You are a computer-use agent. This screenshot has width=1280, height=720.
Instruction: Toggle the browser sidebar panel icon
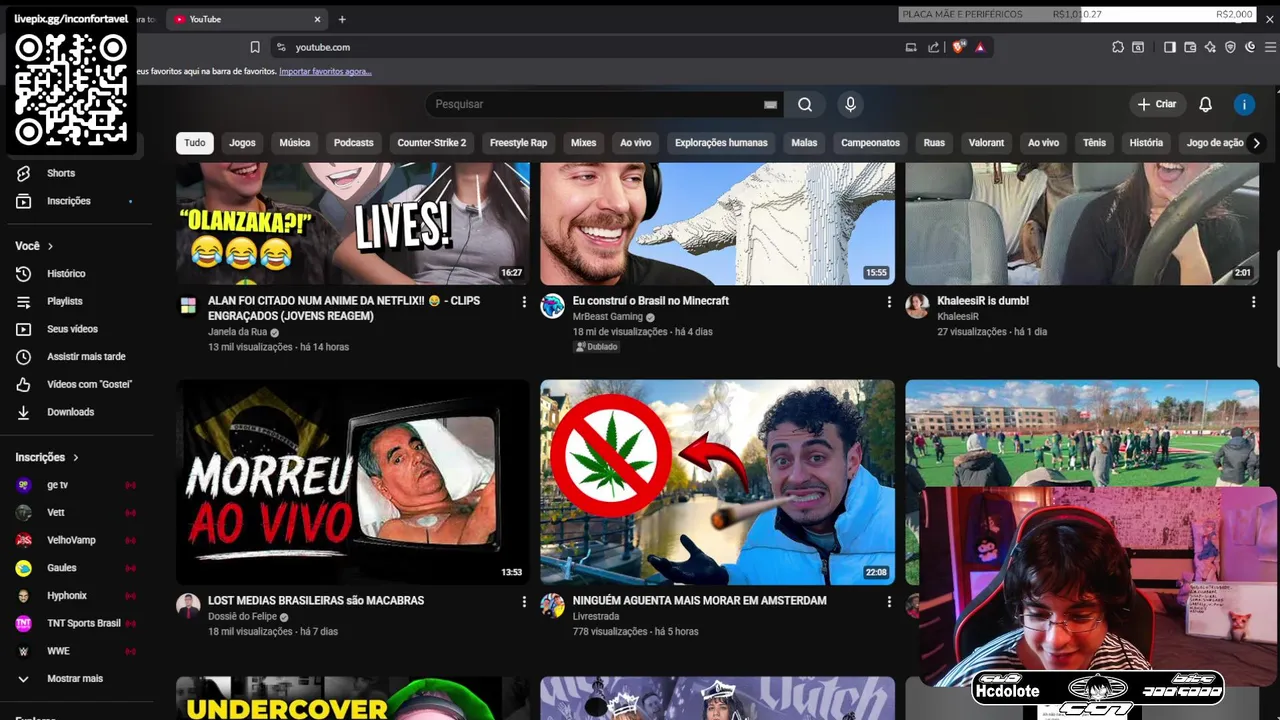click(1169, 47)
